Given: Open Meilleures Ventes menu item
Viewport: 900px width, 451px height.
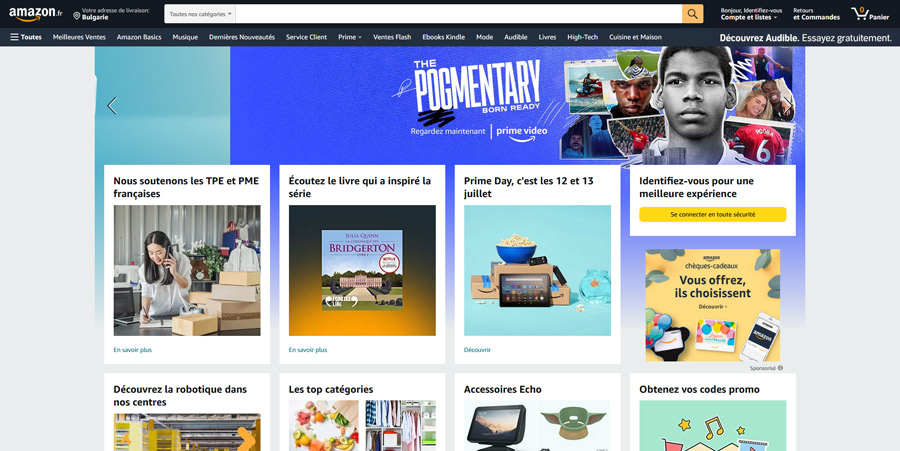Looking at the screenshot, I should (79, 37).
